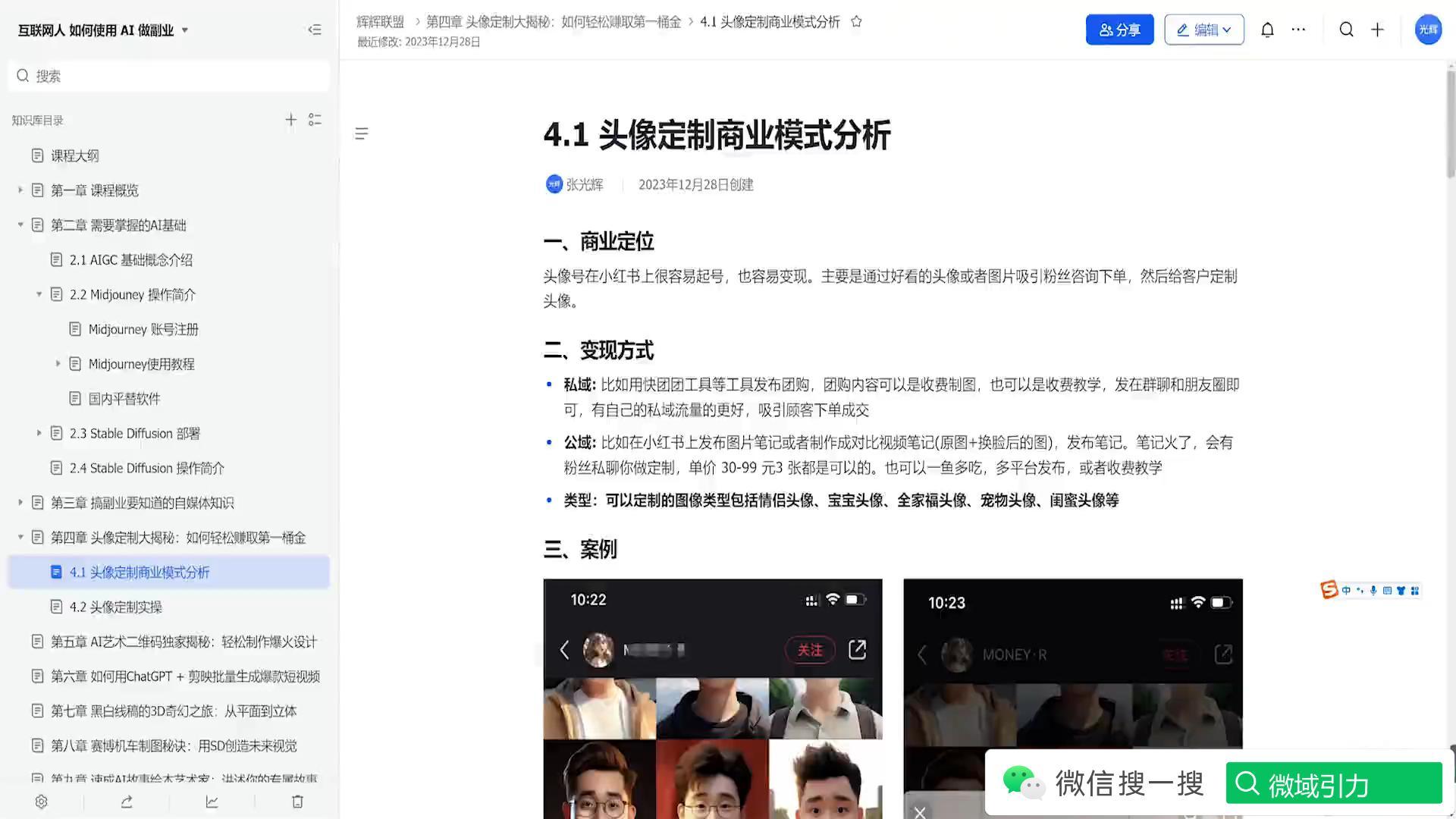
Task: Go to 辉辉联盟 breadcrumb
Action: click(x=381, y=22)
